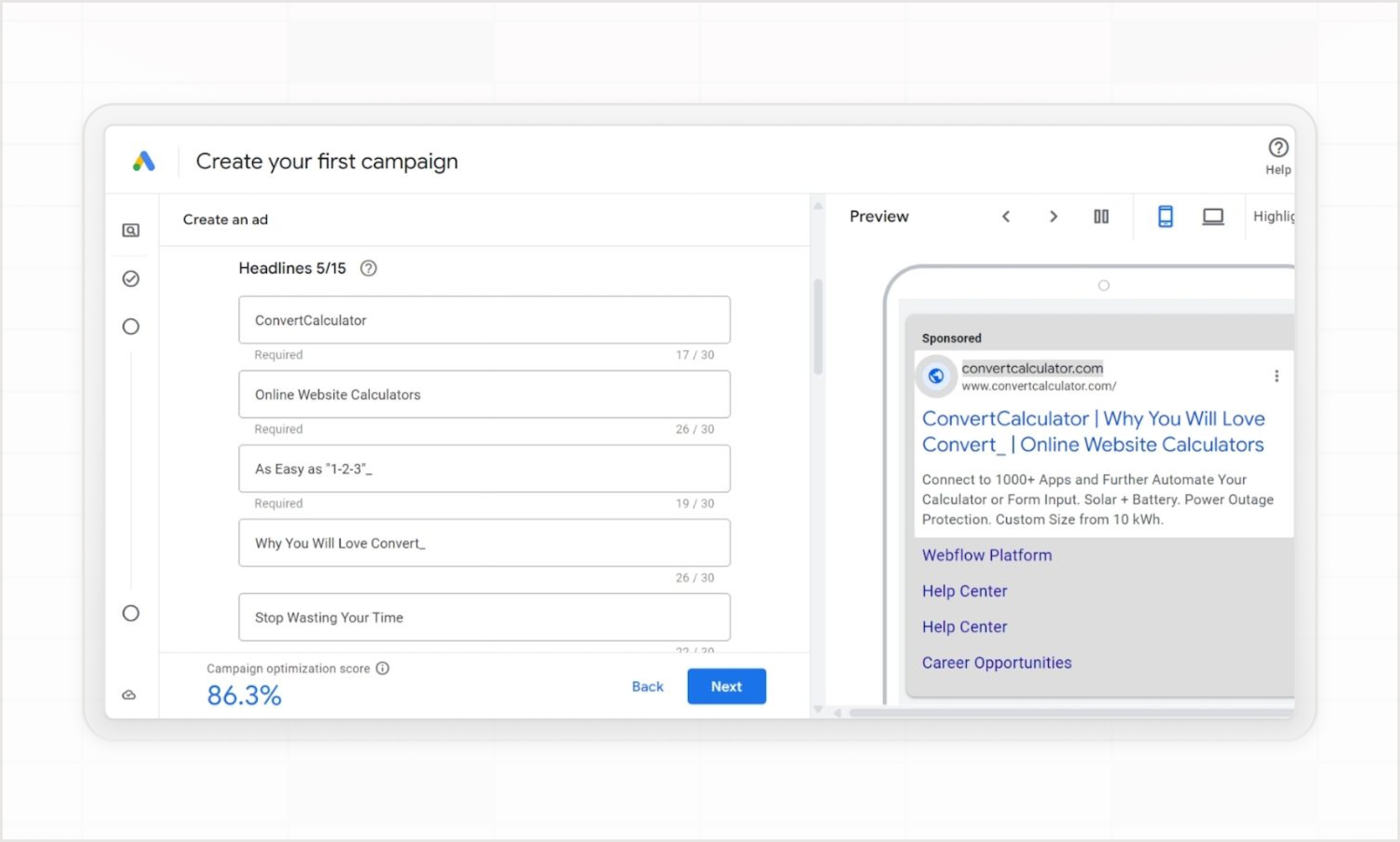The width and height of the screenshot is (1400, 842).
Task: Click the campaign optimization score info icon
Action: [x=383, y=668]
